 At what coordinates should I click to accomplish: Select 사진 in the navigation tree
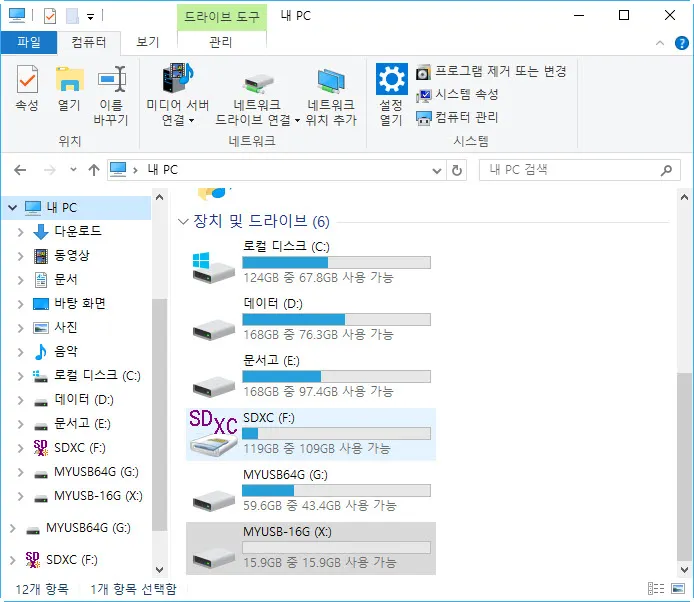(66, 327)
